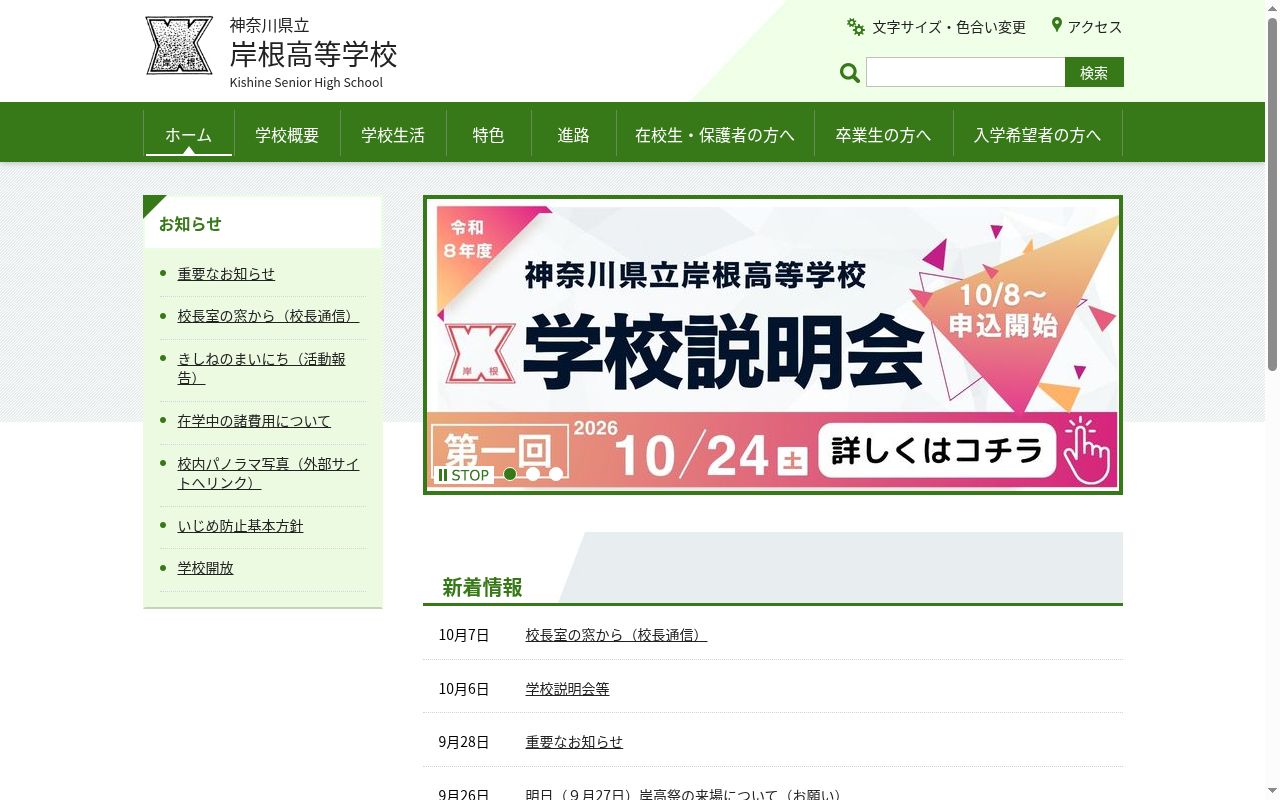
Task: Open 在学中の諸費用について link
Action: (254, 421)
